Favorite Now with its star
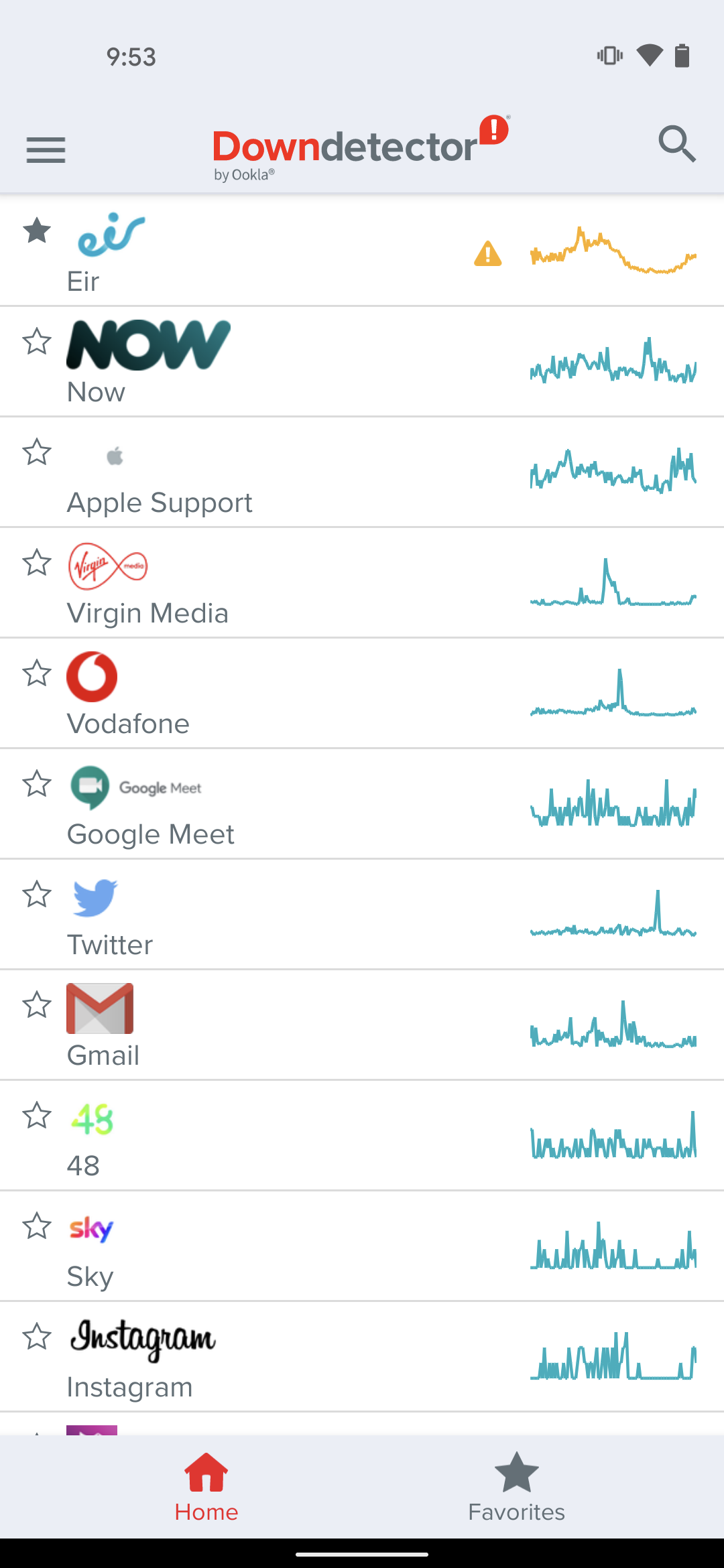724x1568 pixels. click(x=37, y=342)
